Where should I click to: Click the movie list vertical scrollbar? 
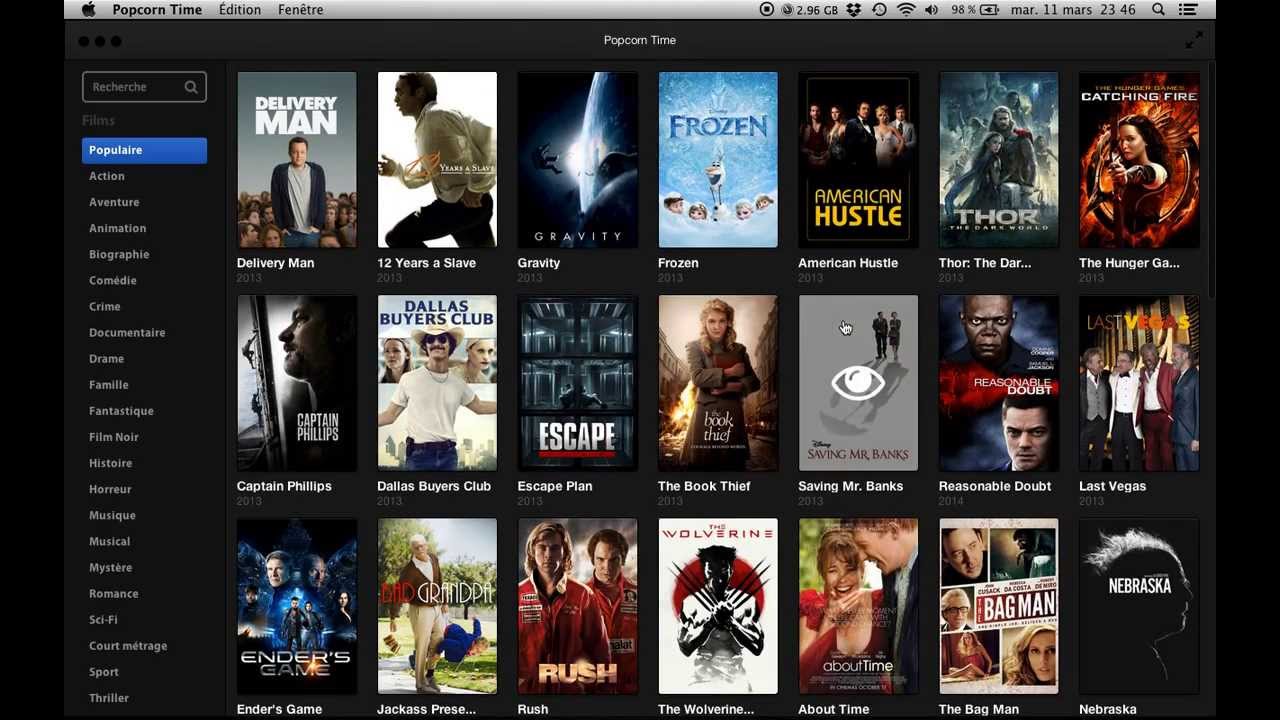click(x=1211, y=180)
